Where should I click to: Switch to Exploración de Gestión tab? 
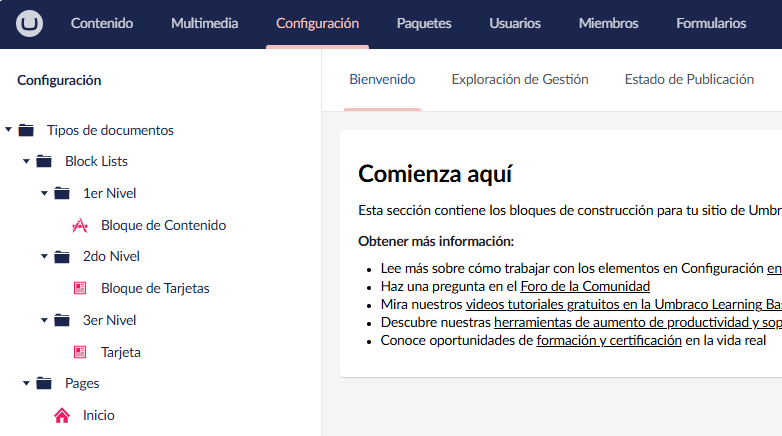pyautogui.click(x=520, y=79)
